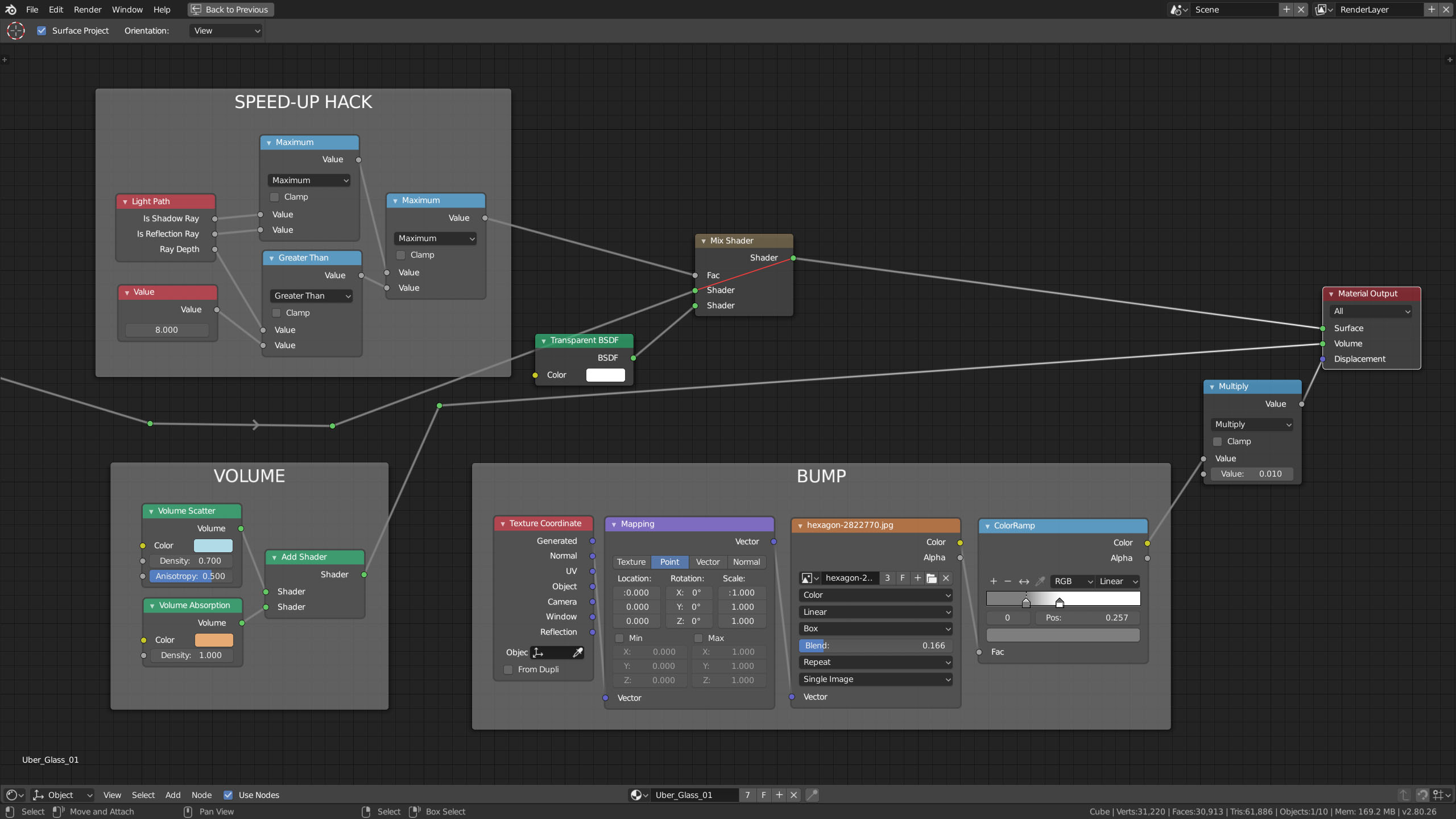Expand the Mapping node dropdown
The width and height of the screenshot is (1456, 819).
click(x=614, y=524)
